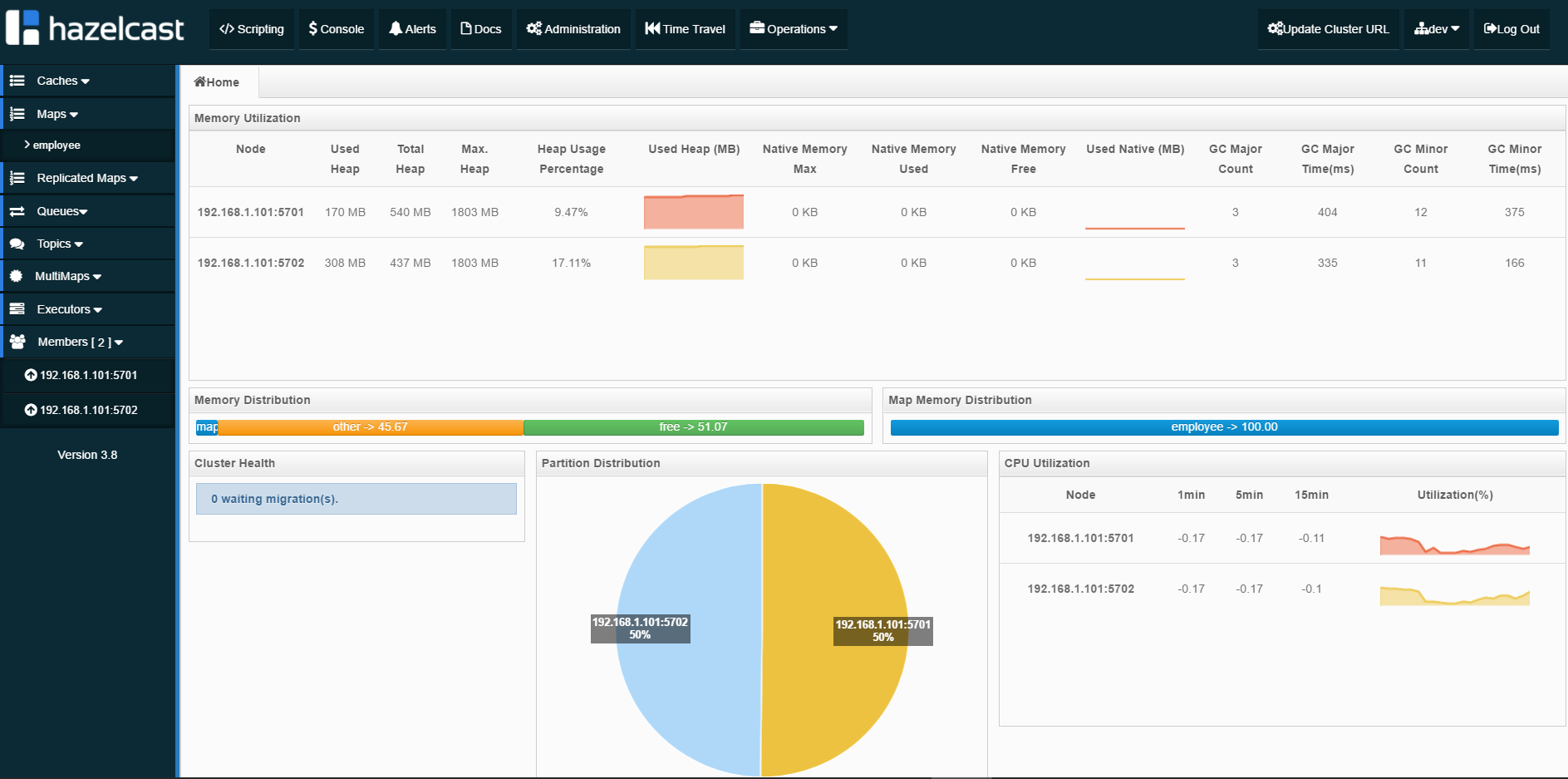
Task: Expand Replicated Maps menu
Action: (x=88, y=178)
